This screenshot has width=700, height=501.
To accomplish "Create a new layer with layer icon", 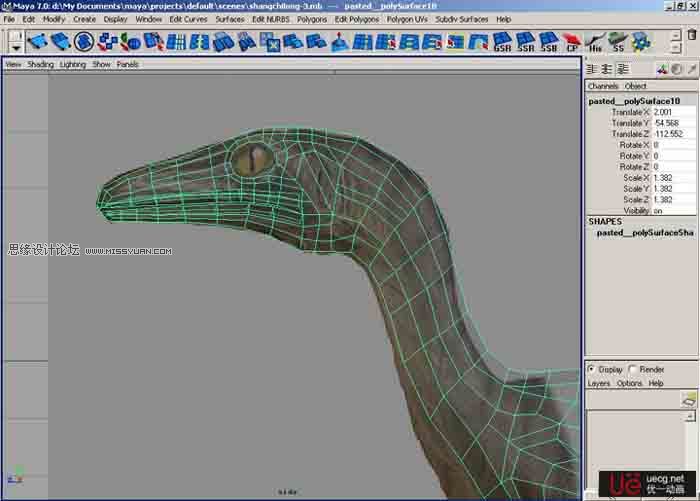I will point(688,400).
